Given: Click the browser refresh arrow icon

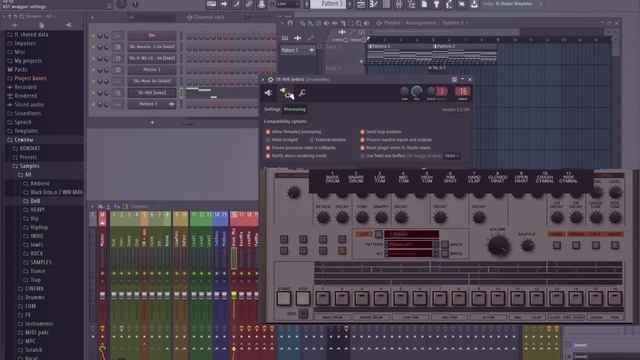Looking at the screenshot, I should (x=16, y=16).
